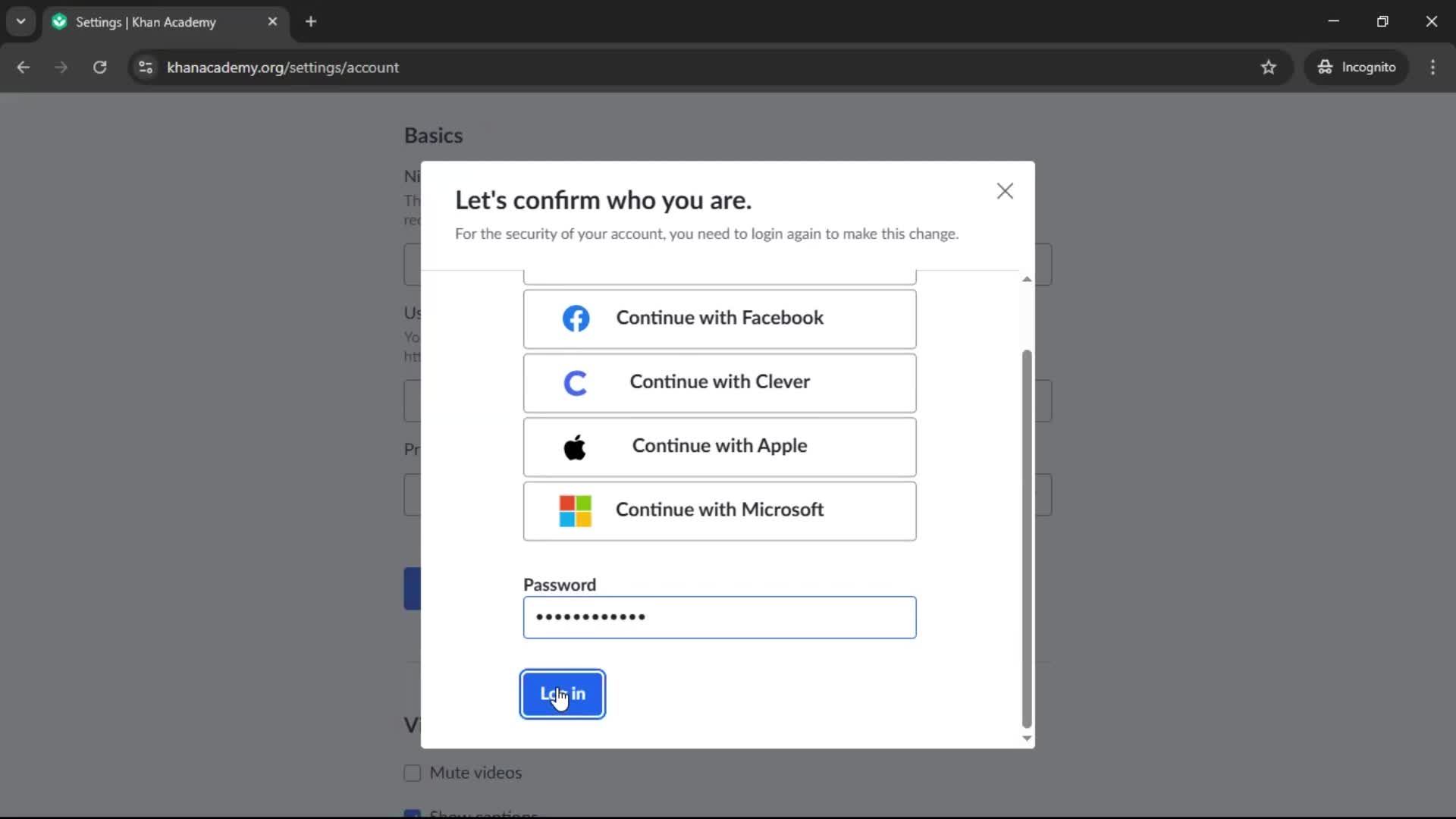Click the dialog scrollbar thumb
1456x819 pixels.
(x=1027, y=538)
